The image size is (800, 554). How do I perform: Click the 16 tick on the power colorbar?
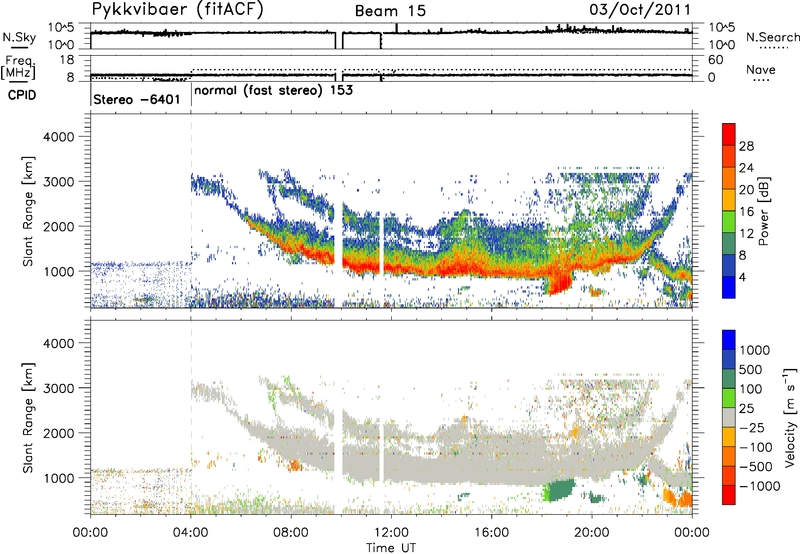(x=746, y=212)
